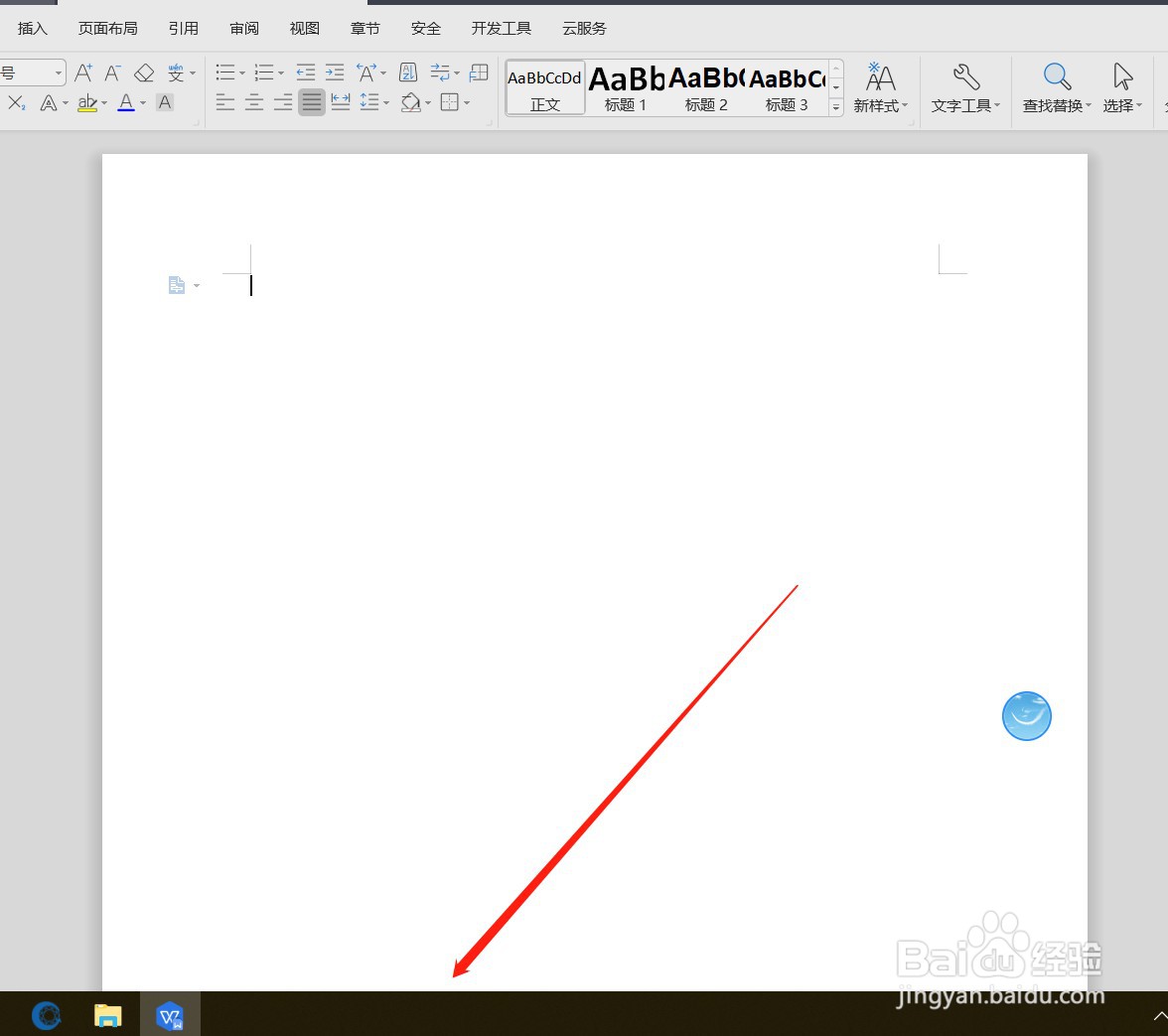
Task: Click the tab stops ruler icon
Action: click(x=479, y=73)
